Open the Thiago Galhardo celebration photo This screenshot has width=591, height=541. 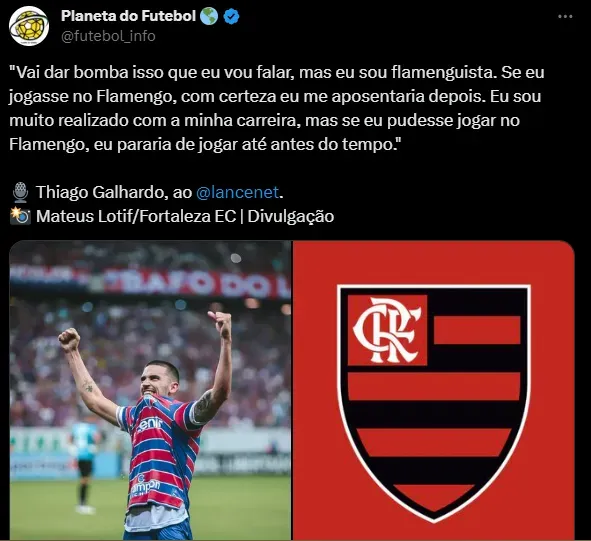point(150,390)
